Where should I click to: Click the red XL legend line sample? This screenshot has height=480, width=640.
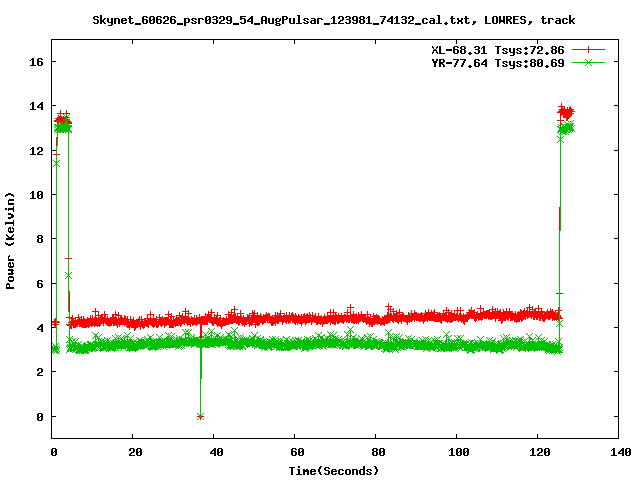[x=588, y=50]
